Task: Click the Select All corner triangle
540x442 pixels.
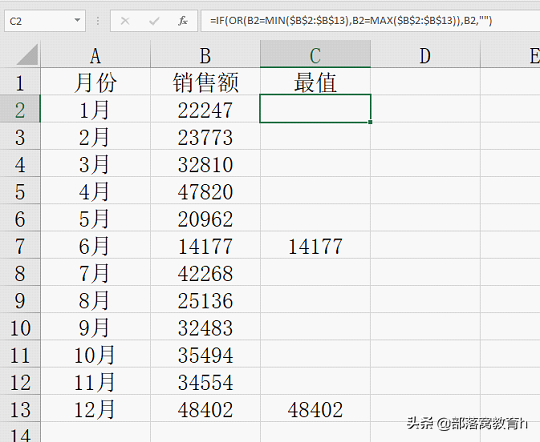Action: 27,54
